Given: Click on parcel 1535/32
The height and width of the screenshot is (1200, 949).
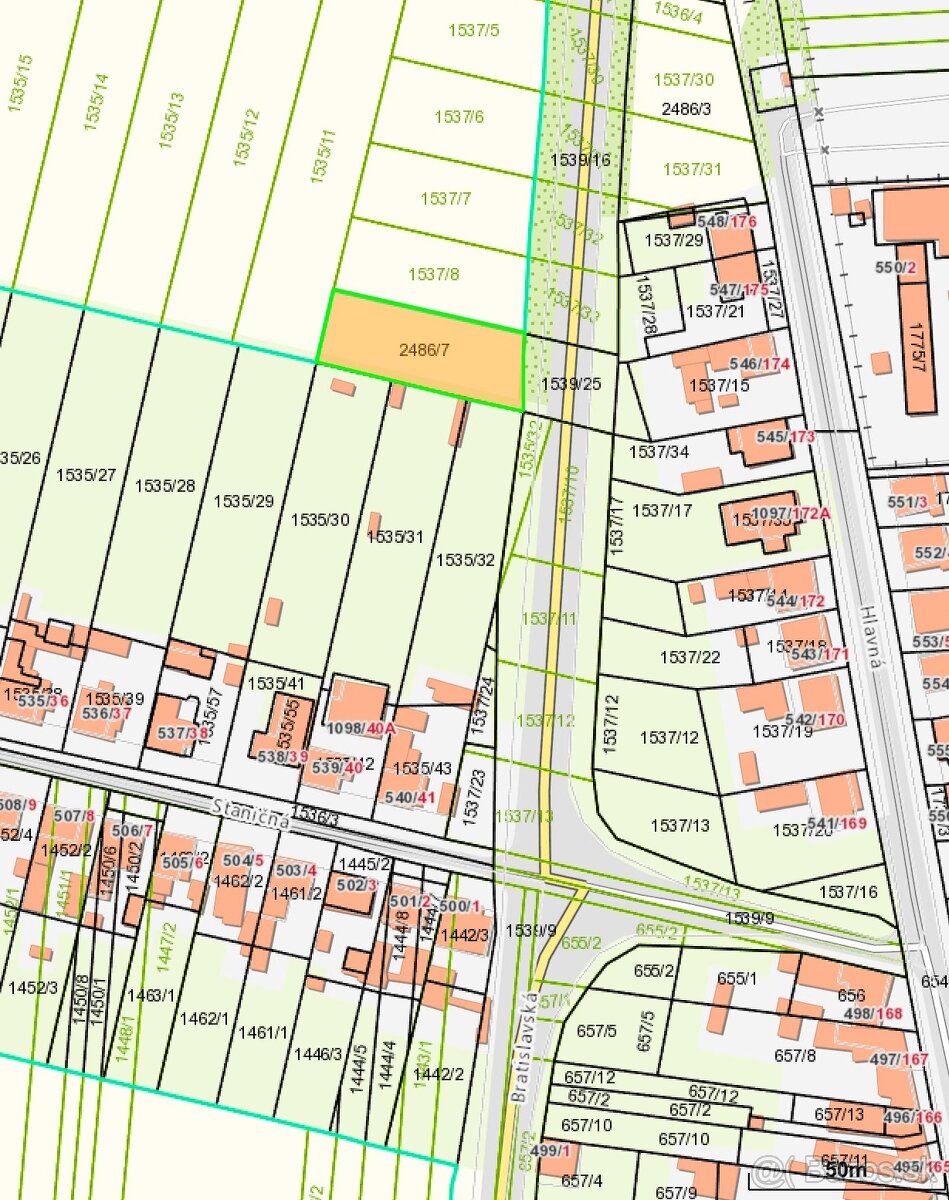Looking at the screenshot, I should coord(465,560).
